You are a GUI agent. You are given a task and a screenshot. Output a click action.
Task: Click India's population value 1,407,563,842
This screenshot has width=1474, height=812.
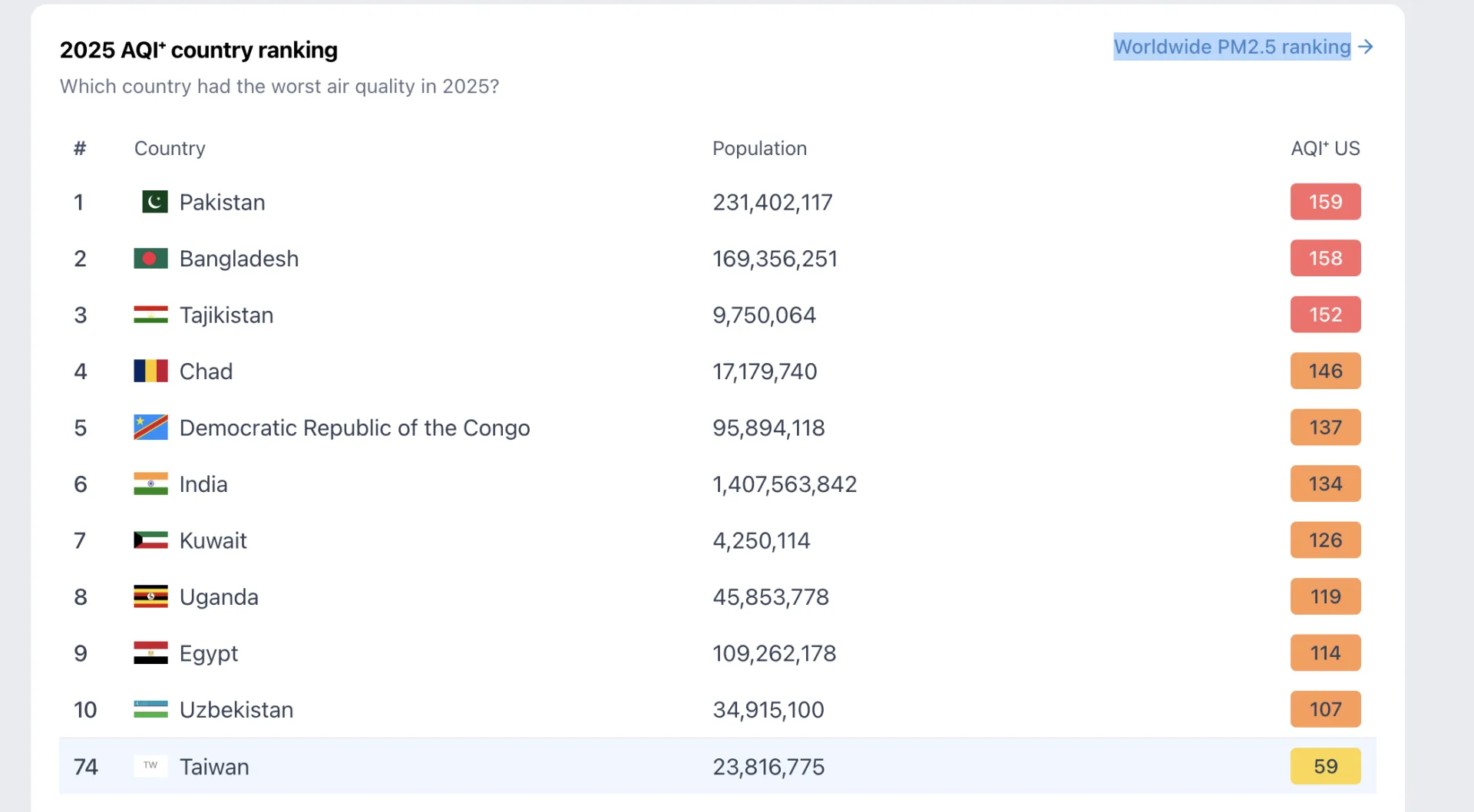784,484
